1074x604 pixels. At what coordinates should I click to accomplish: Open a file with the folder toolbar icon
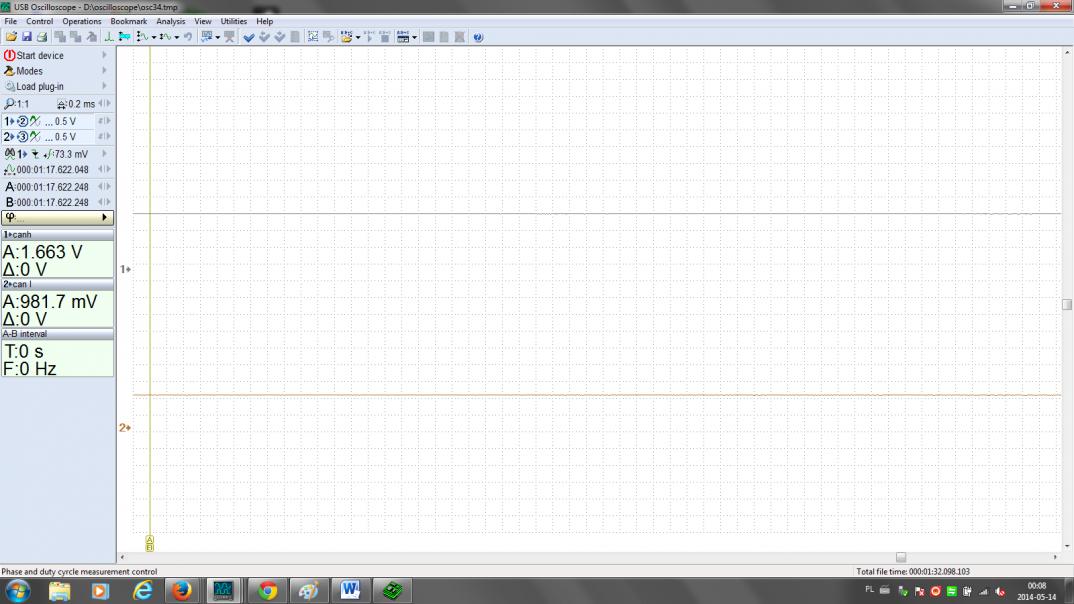pos(11,37)
